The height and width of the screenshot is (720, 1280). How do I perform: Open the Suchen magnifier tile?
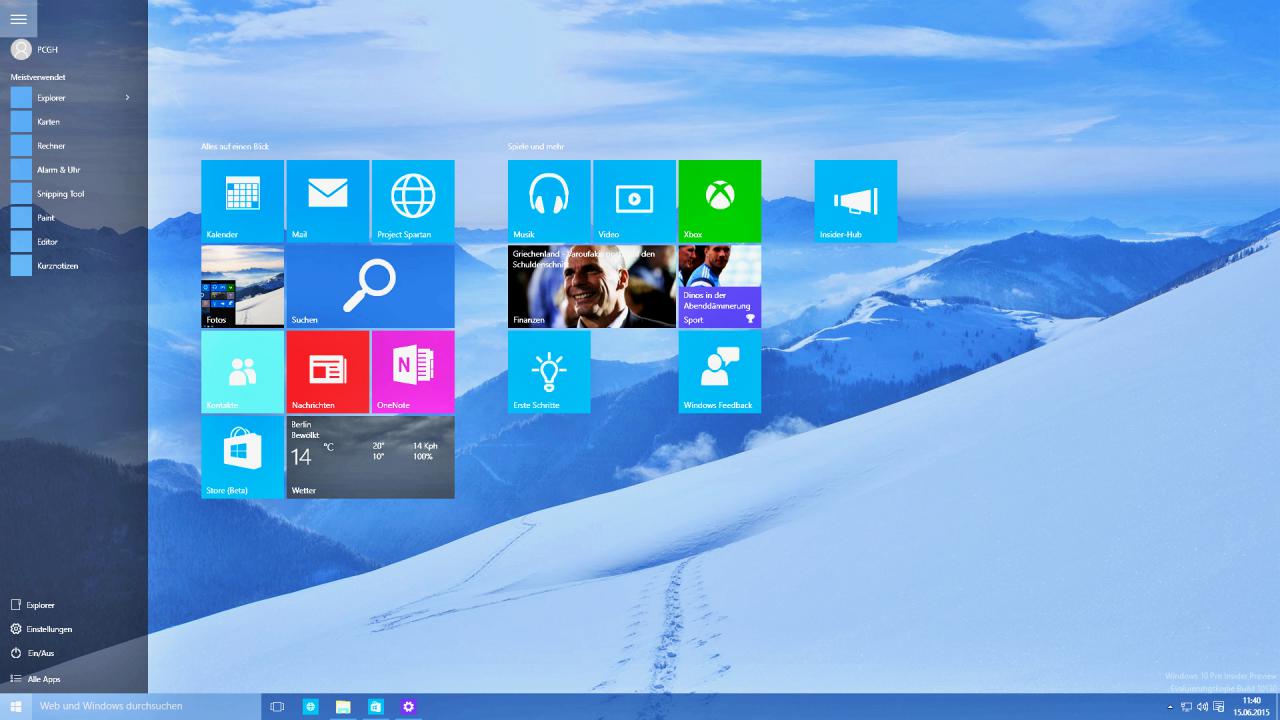point(370,286)
